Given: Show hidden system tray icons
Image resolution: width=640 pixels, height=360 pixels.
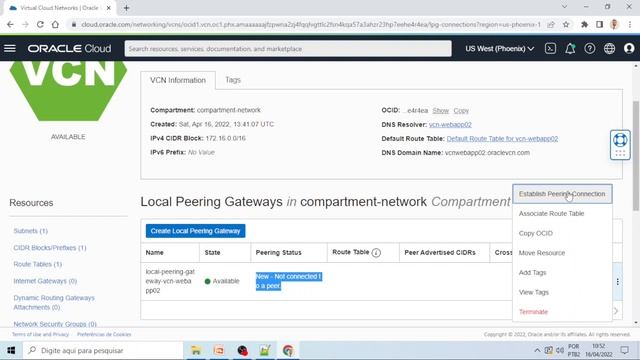Looking at the screenshot, I should 537,351.
